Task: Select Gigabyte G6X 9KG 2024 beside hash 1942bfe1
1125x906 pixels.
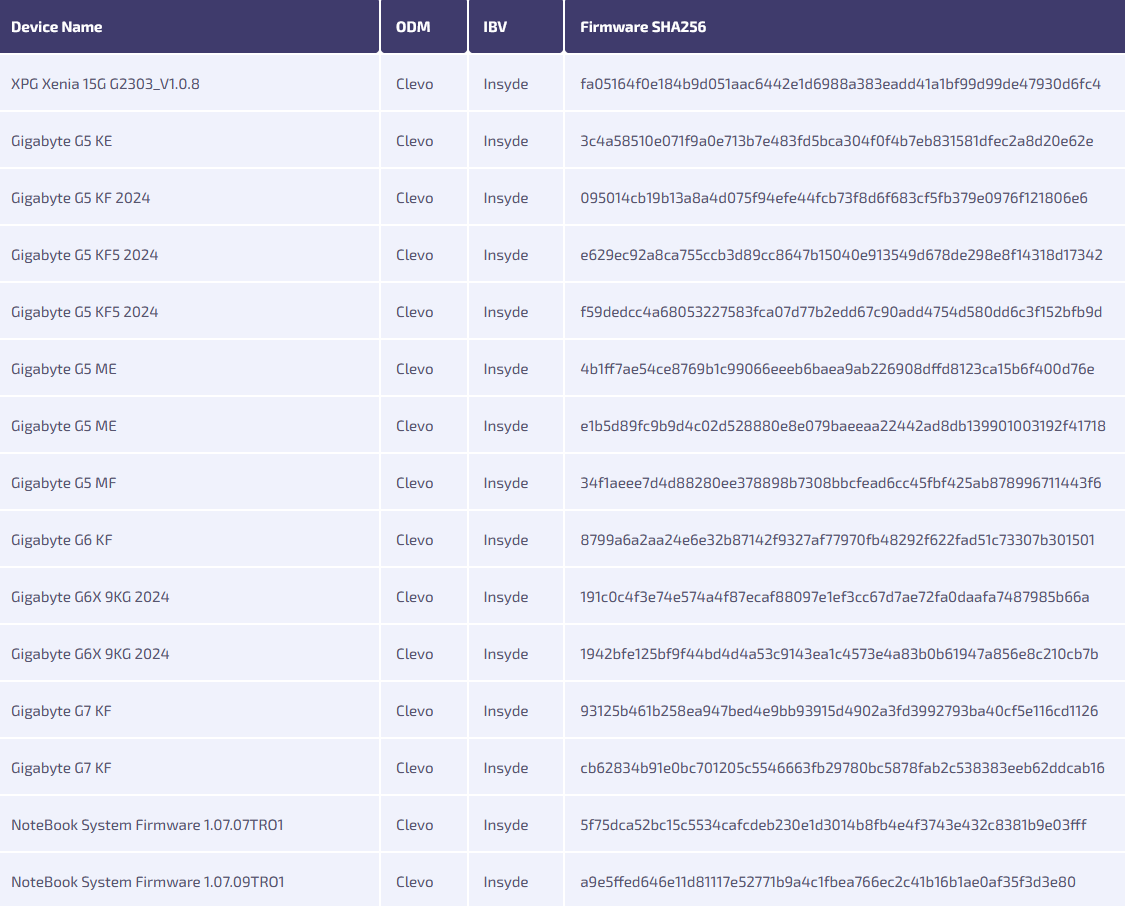Action: pyautogui.click(x=90, y=654)
